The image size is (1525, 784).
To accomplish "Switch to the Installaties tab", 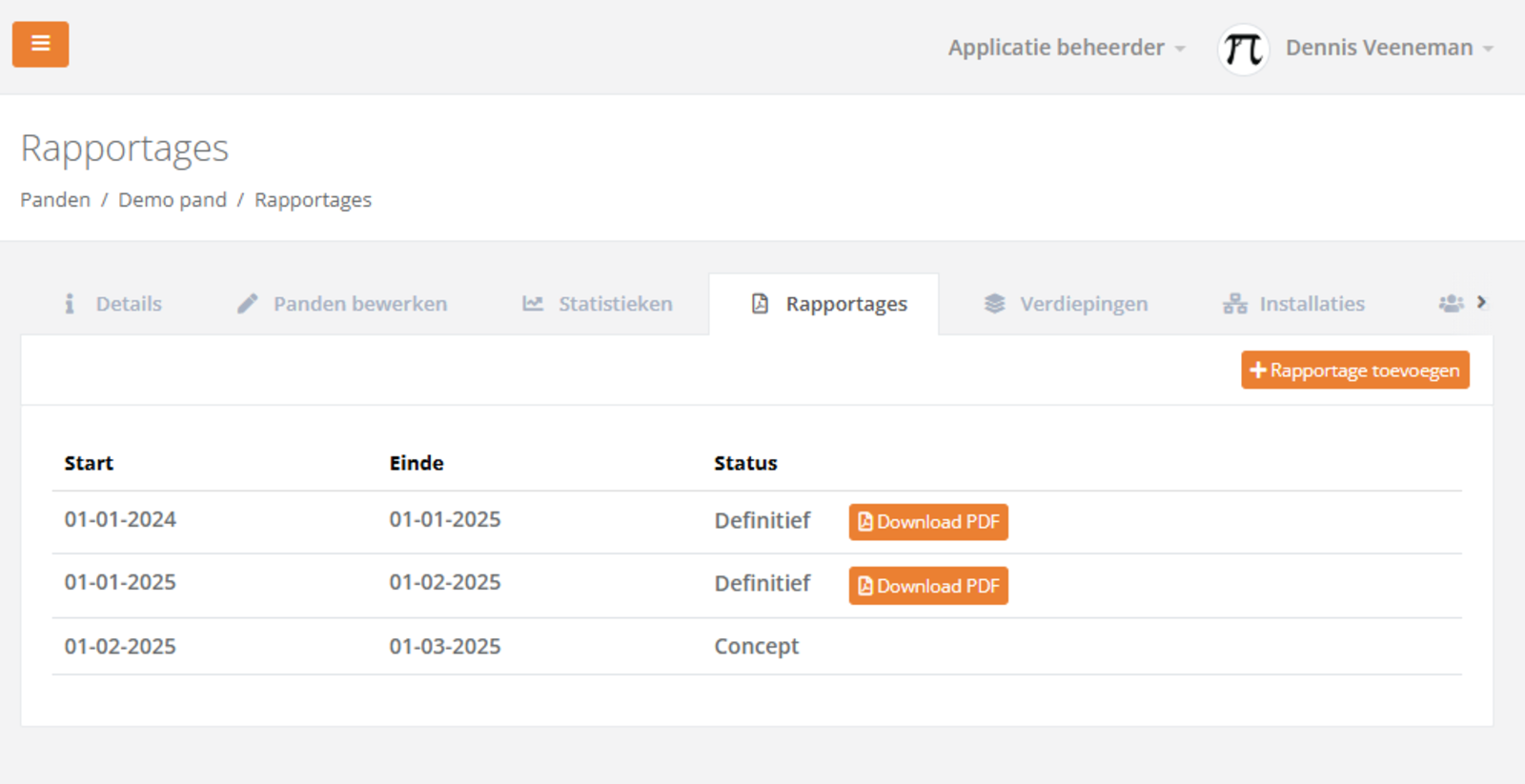I will [1293, 304].
